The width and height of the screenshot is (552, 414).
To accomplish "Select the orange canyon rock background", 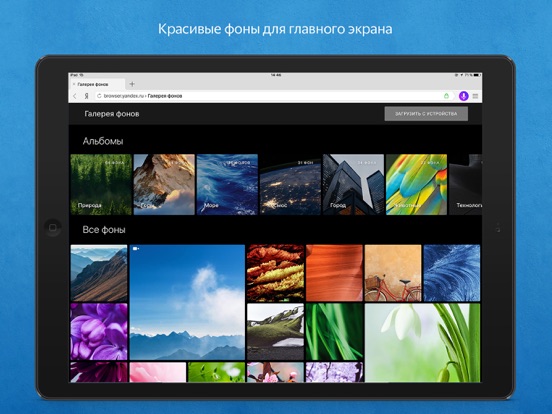I will (x=334, y=273).
